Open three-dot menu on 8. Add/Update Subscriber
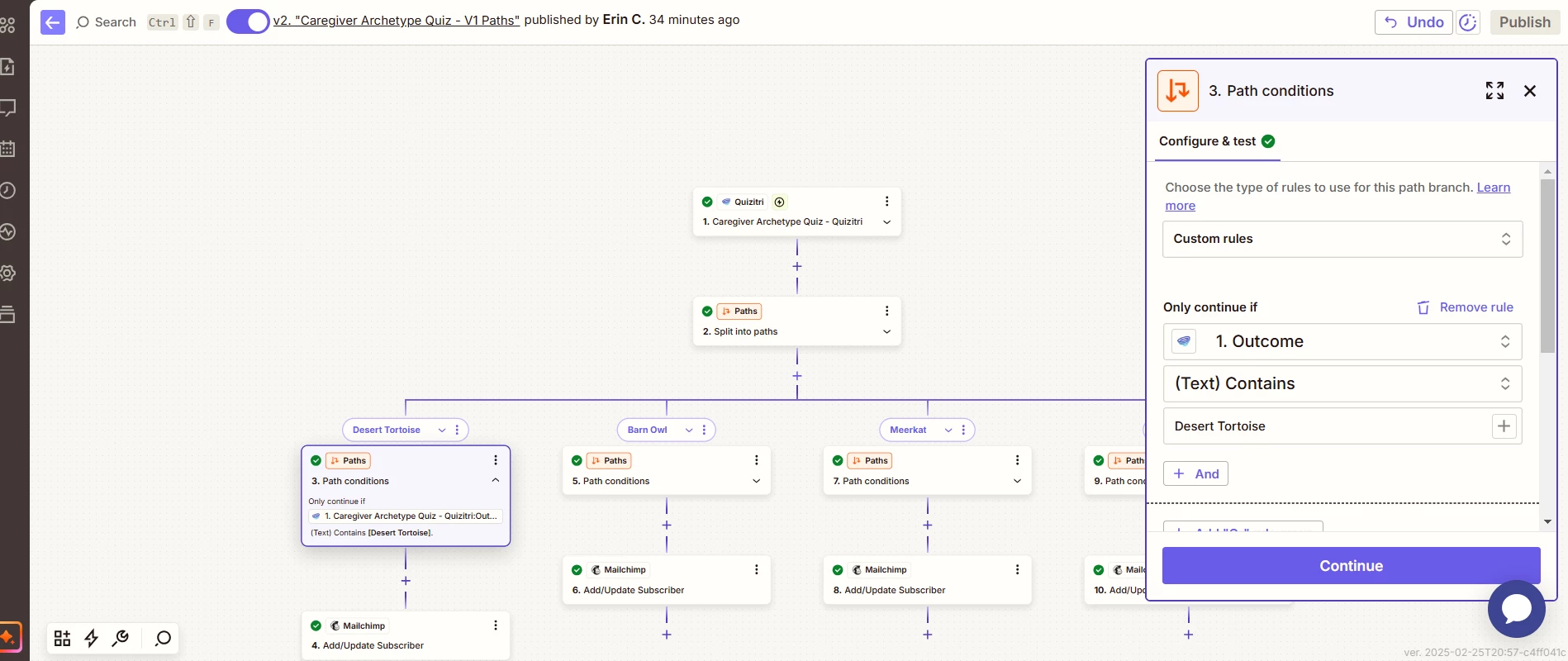Image resolution: width=1568 pixels, height=661 pixels. (1017, 570)
